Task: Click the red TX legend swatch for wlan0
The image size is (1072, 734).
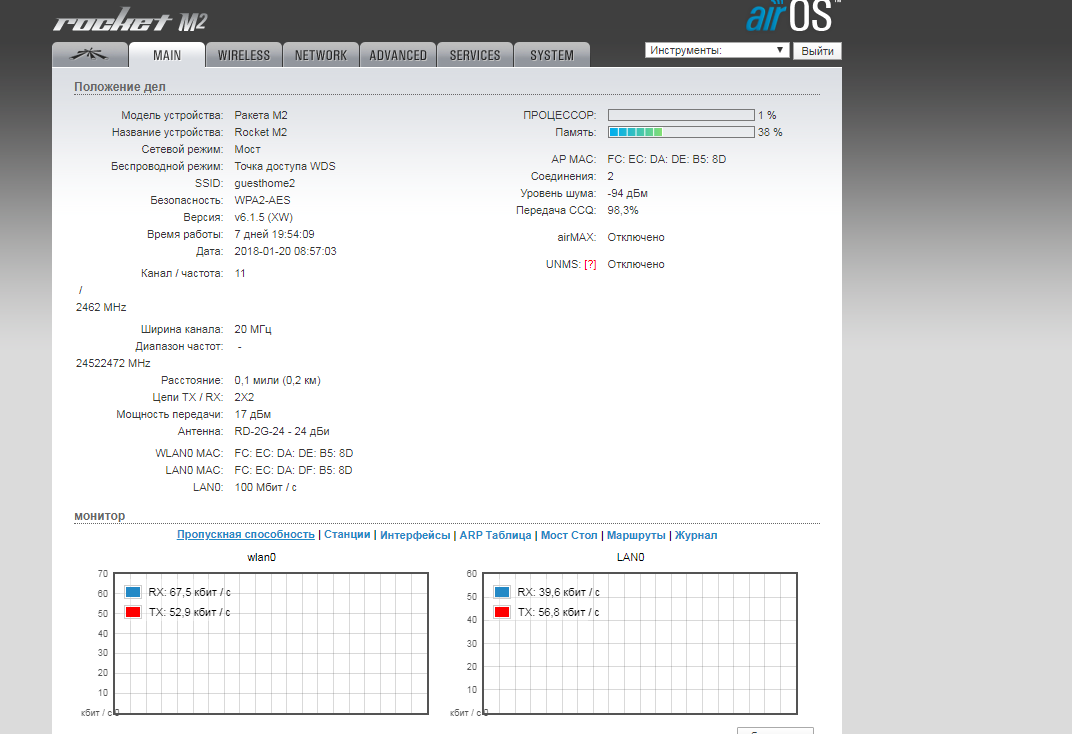Action: (x=133, y=612)
